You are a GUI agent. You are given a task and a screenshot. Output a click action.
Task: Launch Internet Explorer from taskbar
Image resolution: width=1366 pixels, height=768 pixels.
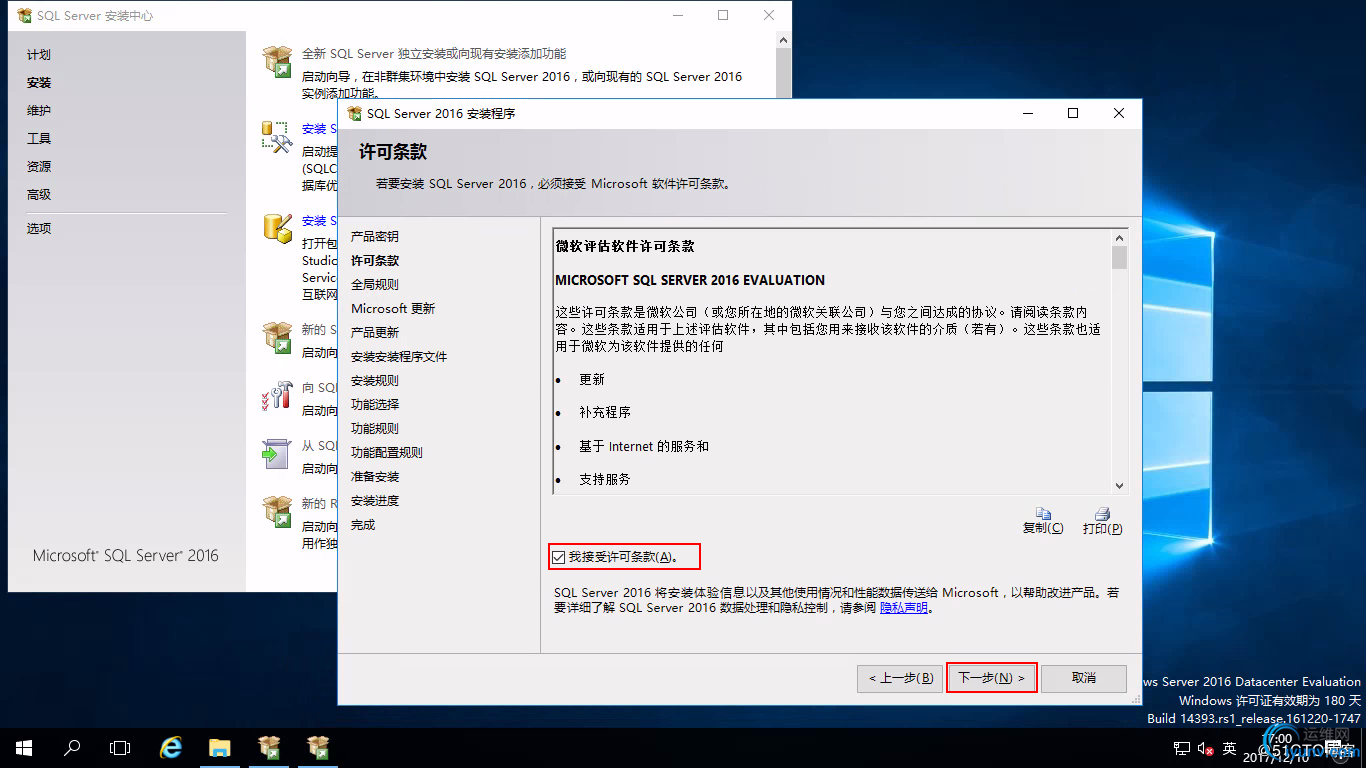point(171,747)
